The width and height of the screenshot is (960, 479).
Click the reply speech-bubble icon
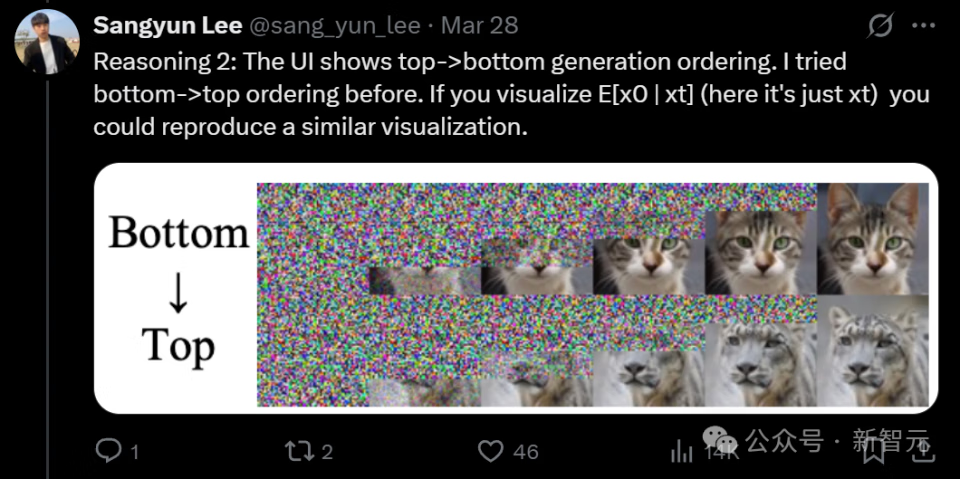coord(109,452)
